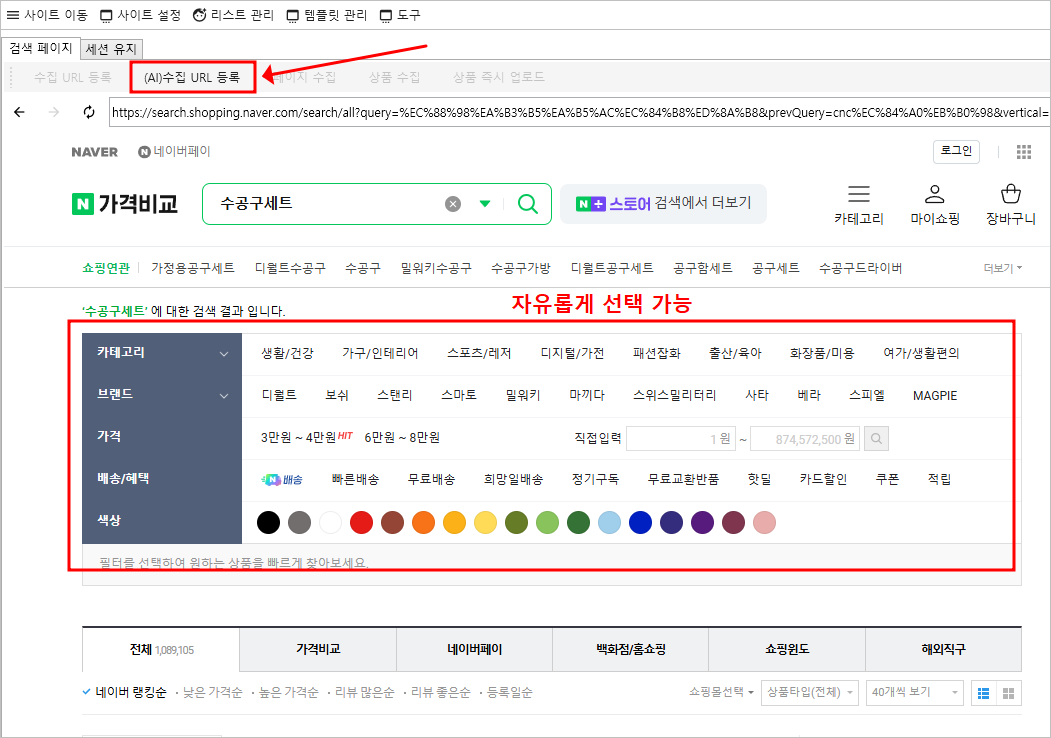
Task: Open the 사이트 설정 menu
Action: (140, 15)
